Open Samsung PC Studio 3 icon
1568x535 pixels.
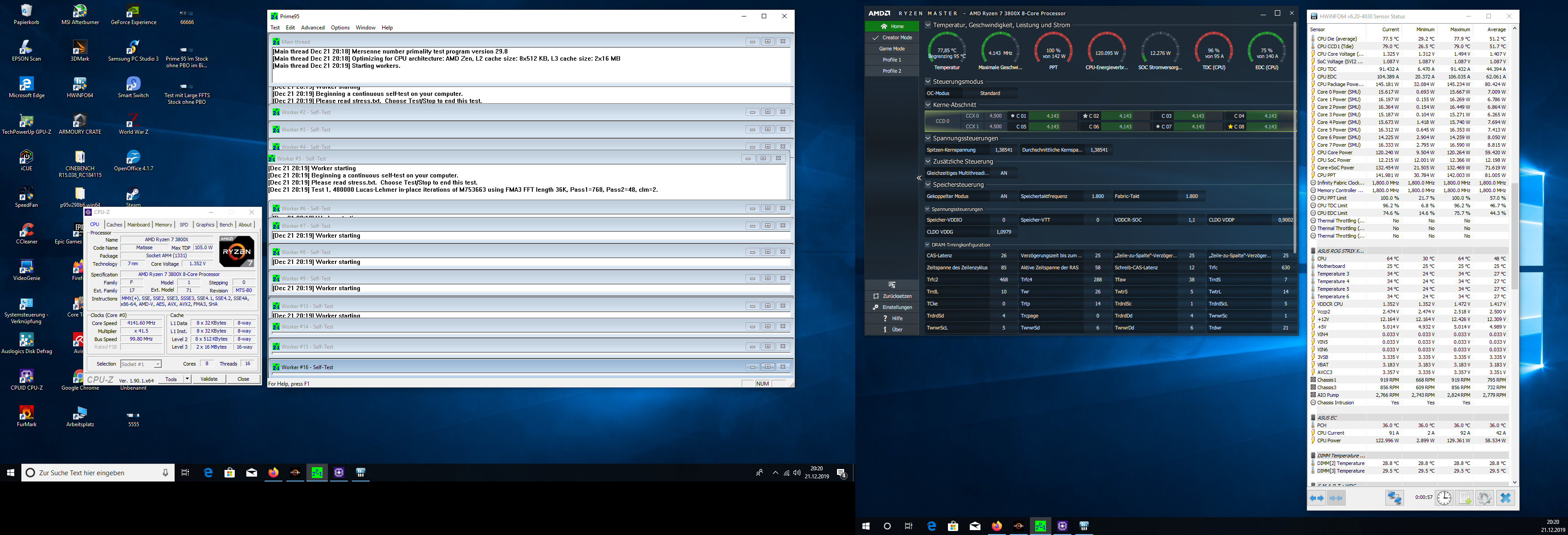coord(133,51)
